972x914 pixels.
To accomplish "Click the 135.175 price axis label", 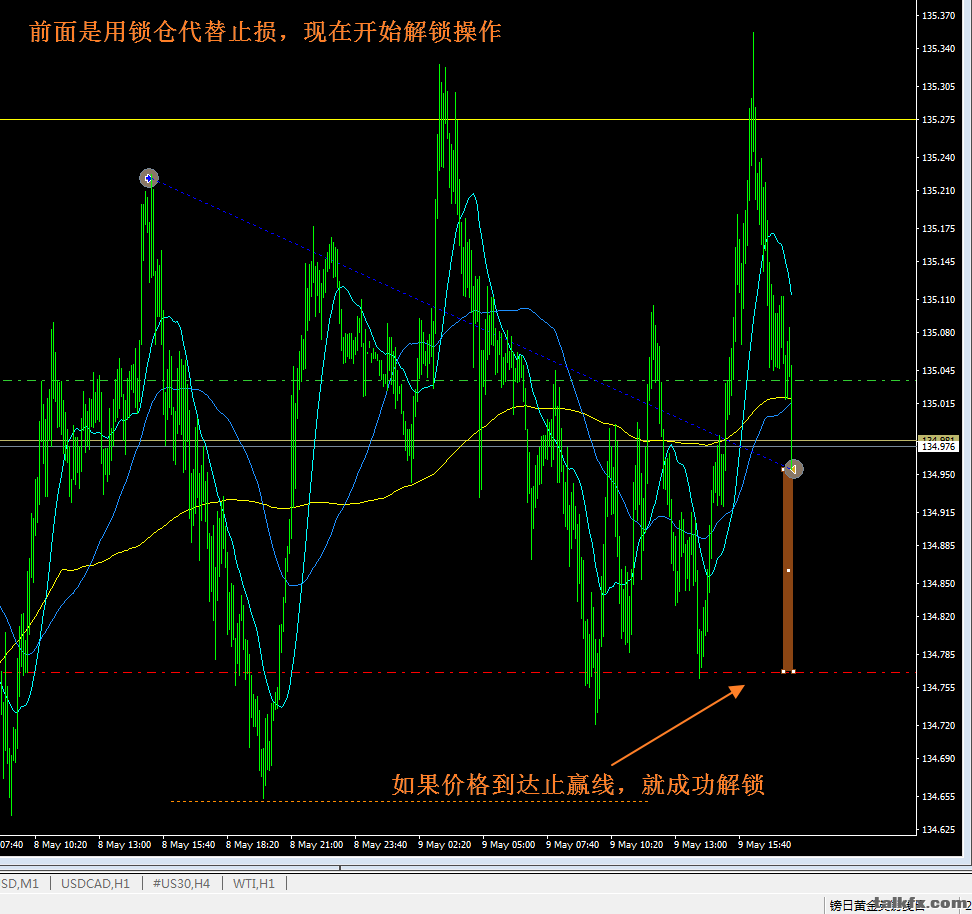I will click(939, 229).
